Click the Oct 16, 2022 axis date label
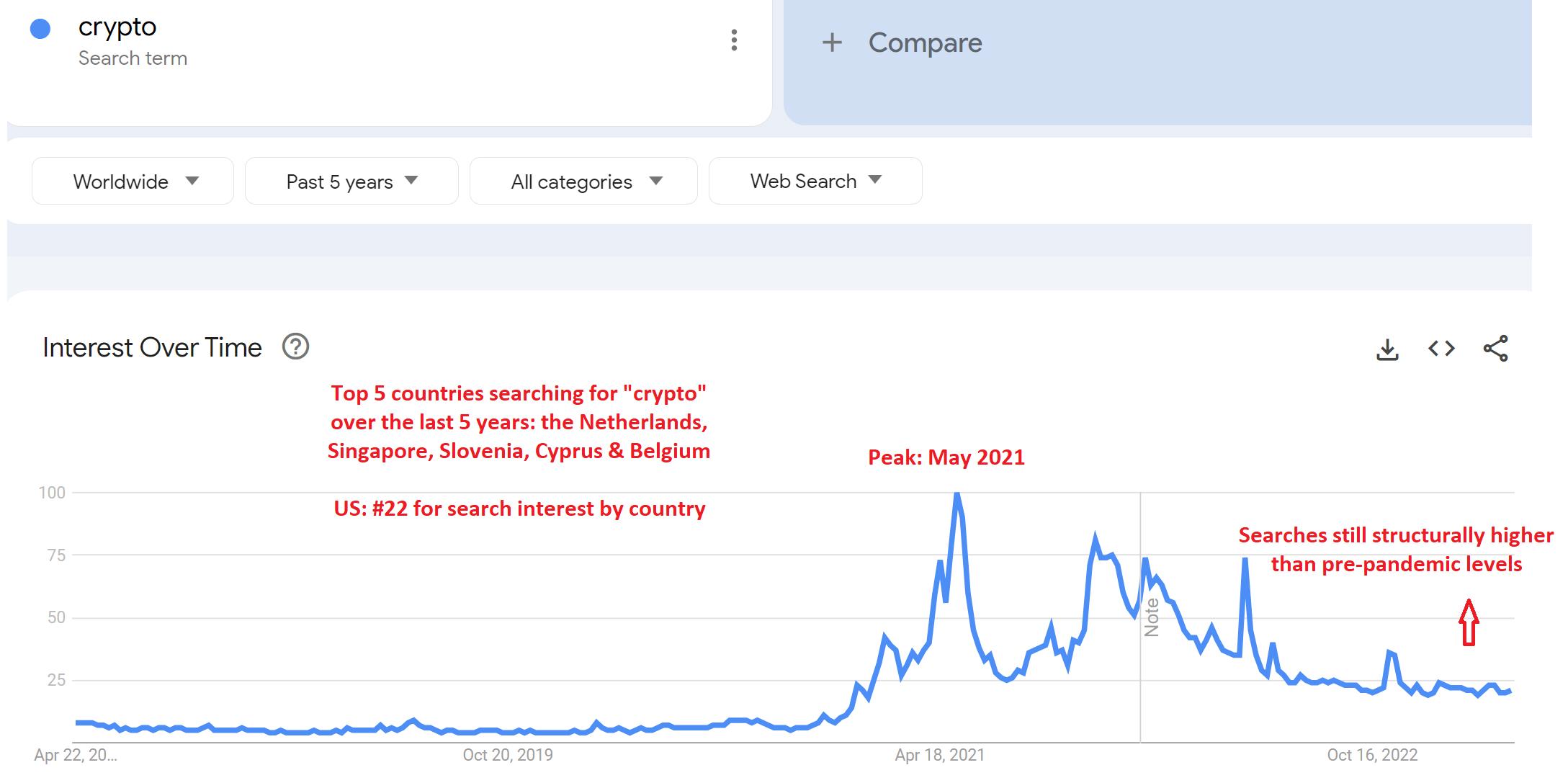The width and height of the screenshot is (1568, 783). (x=1372, y=755)
